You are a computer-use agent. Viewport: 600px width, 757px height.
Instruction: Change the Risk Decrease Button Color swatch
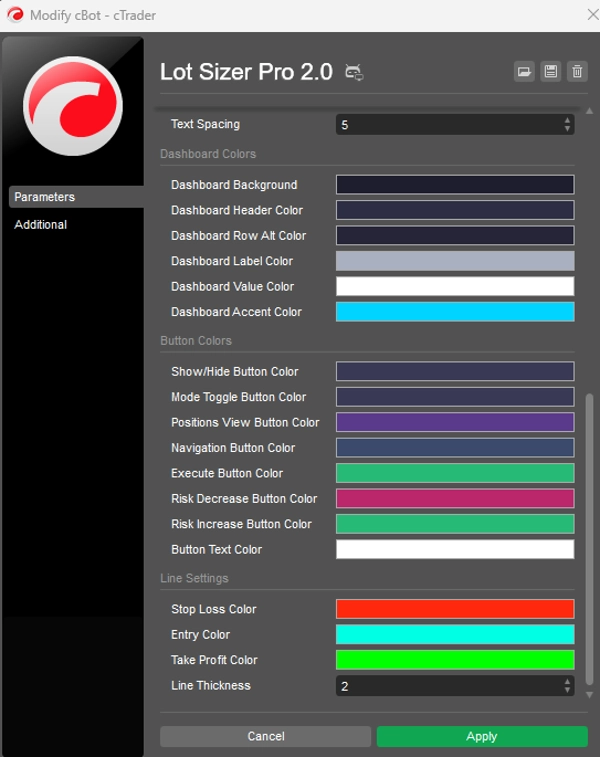coord(455,499)
